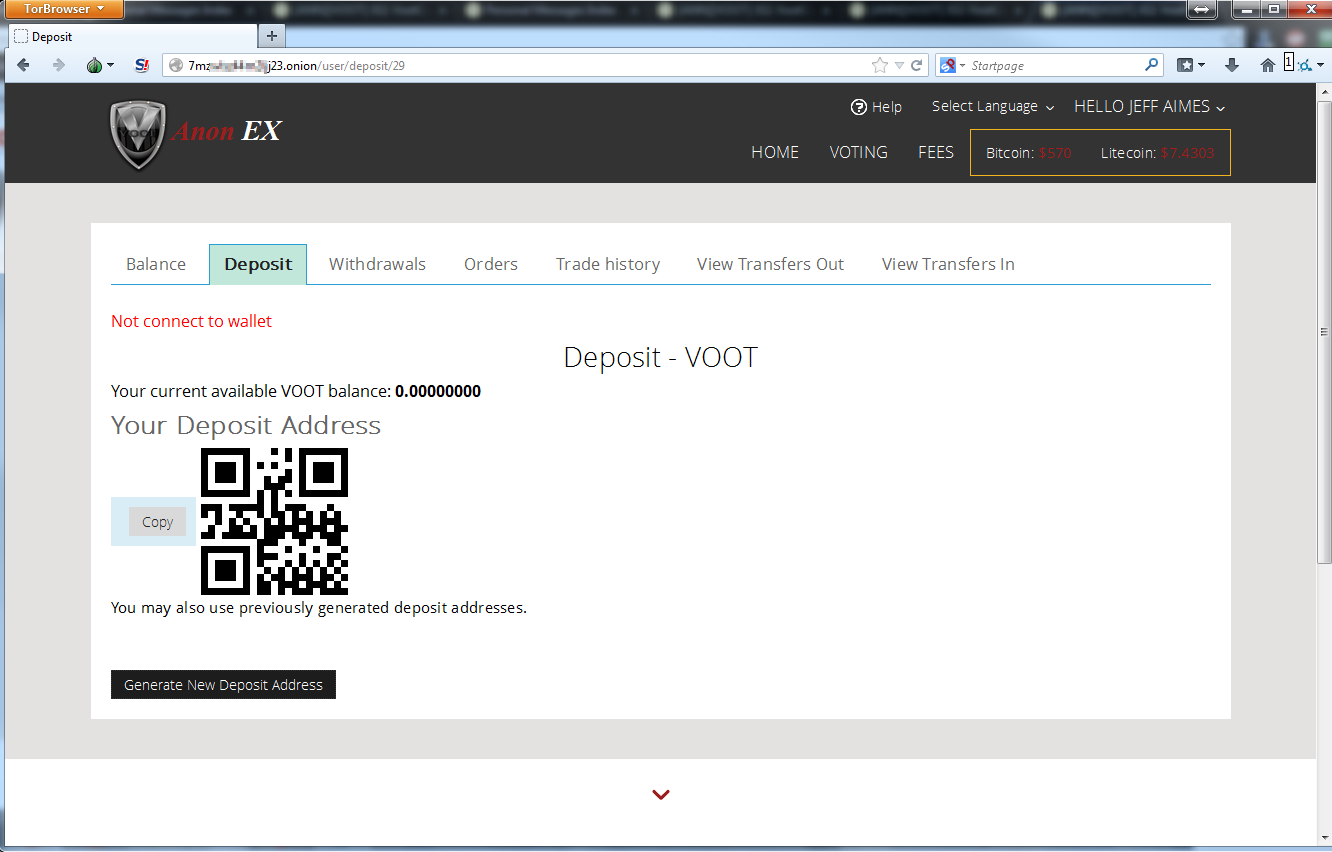Go back with the browser back arrow
The image size is (1332, 852).
pos(23,65)
